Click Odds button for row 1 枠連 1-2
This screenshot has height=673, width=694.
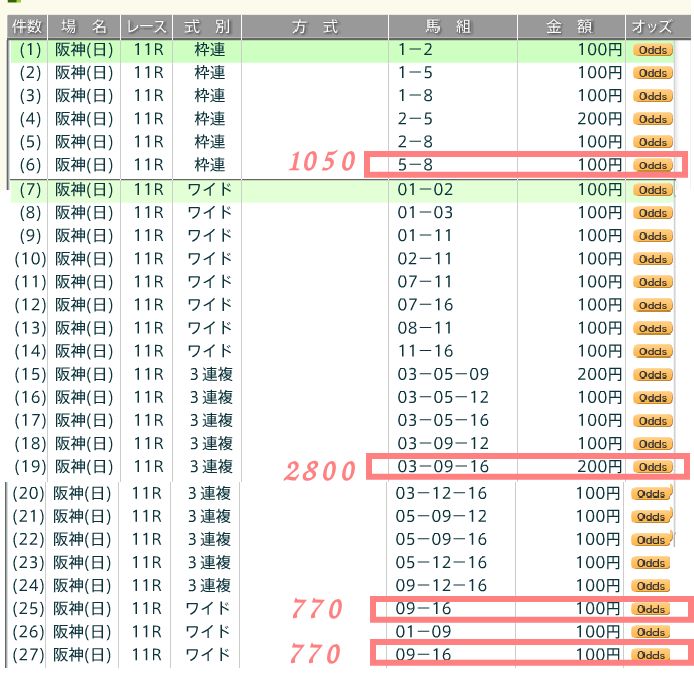click(x=652, y=50)
